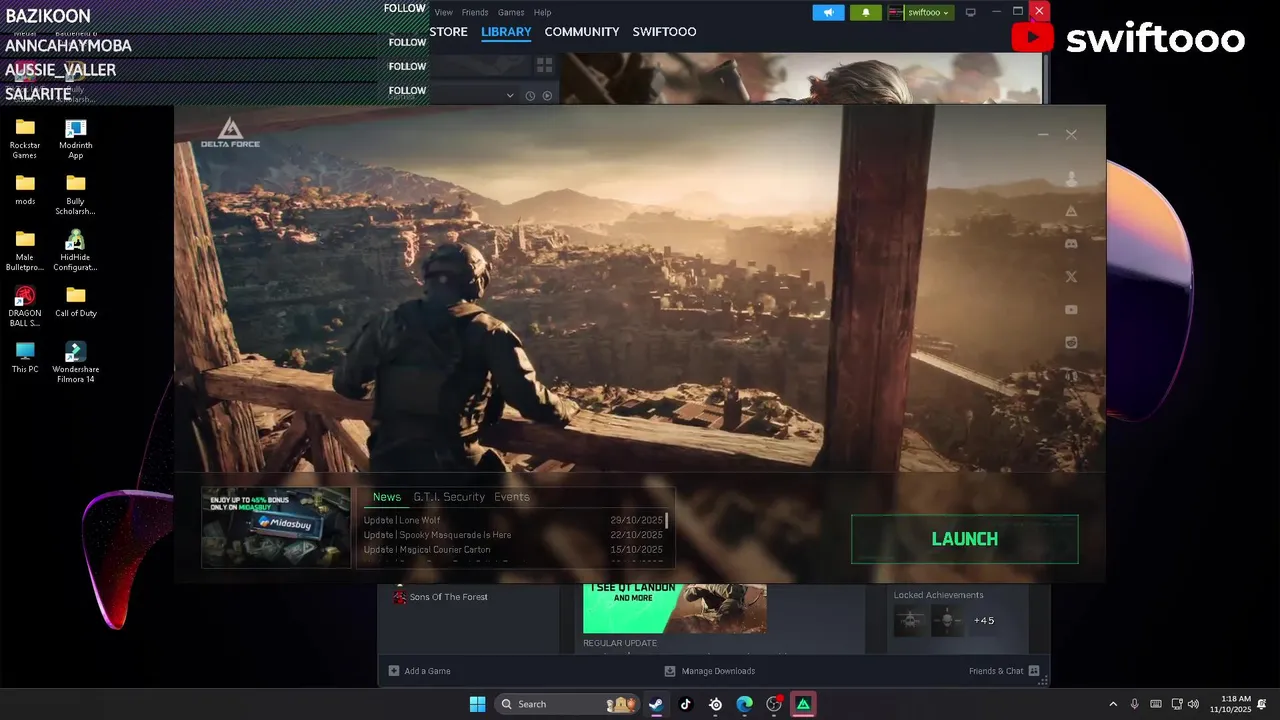Enter Steam Big Picture mode via monitor icon
This screenshot has width=1280, height=720.
tap(970, 12)
